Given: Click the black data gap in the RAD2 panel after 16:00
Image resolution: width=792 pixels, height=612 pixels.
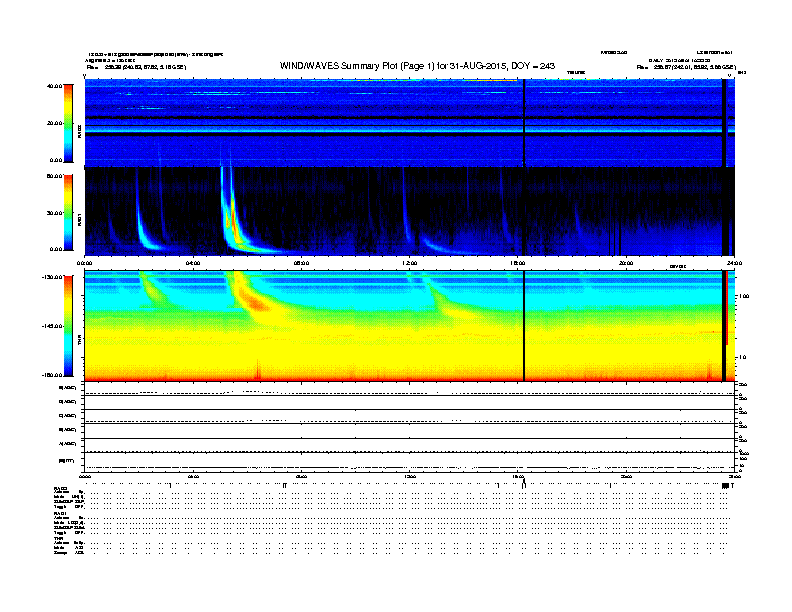Looking at the screenshot, I should (x=524, y=123).
